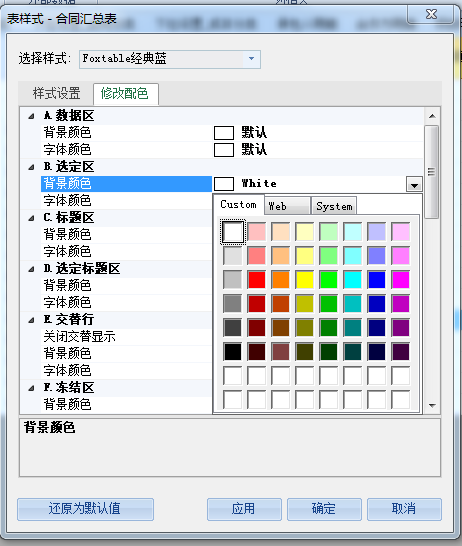462x546 pixels.
Task: Collapse the A. 数据区 group
Action: click(31, 116)
